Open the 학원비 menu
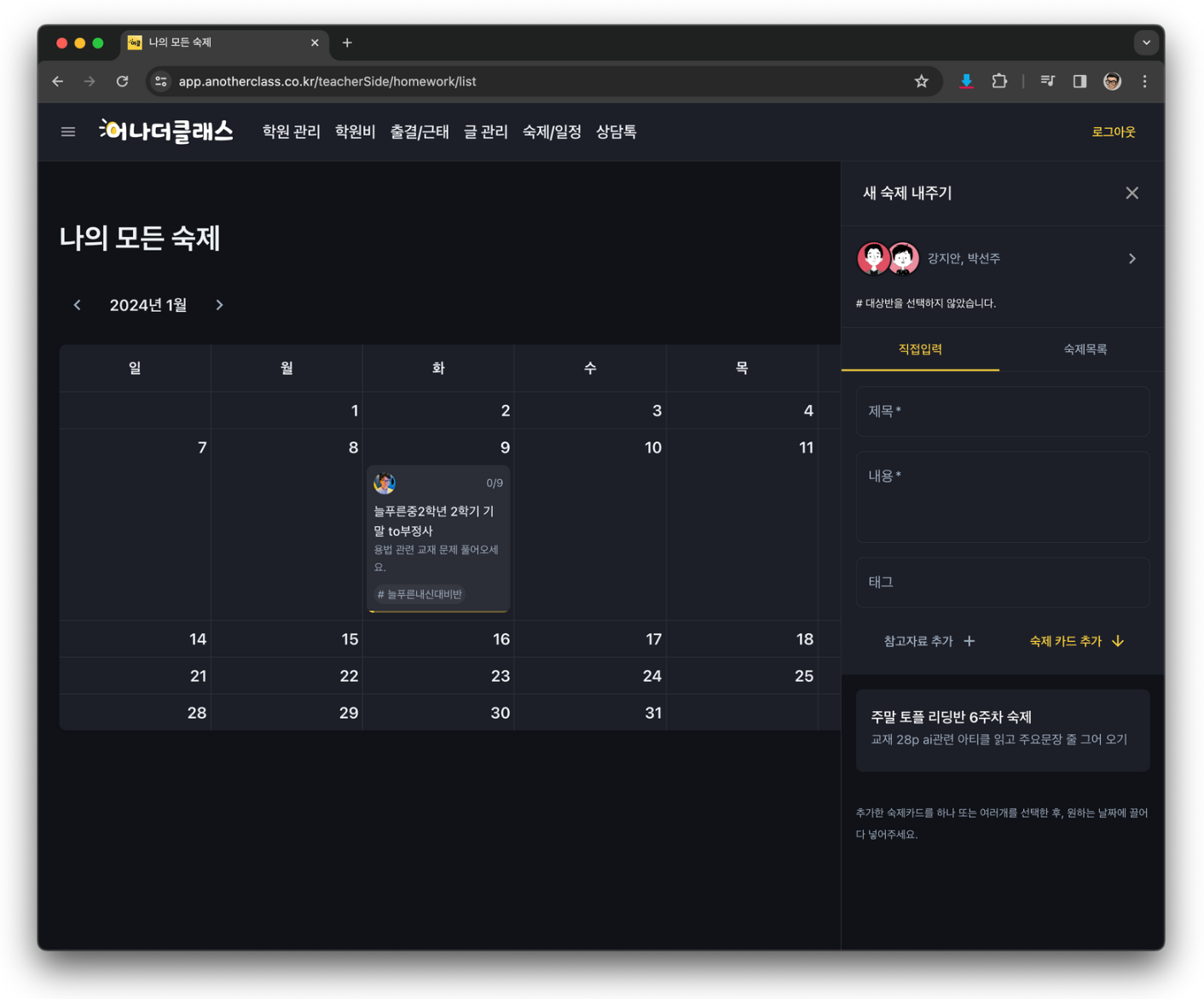Image resolution: width=1204 pixels, height=999 pixels. pos(355,132)
